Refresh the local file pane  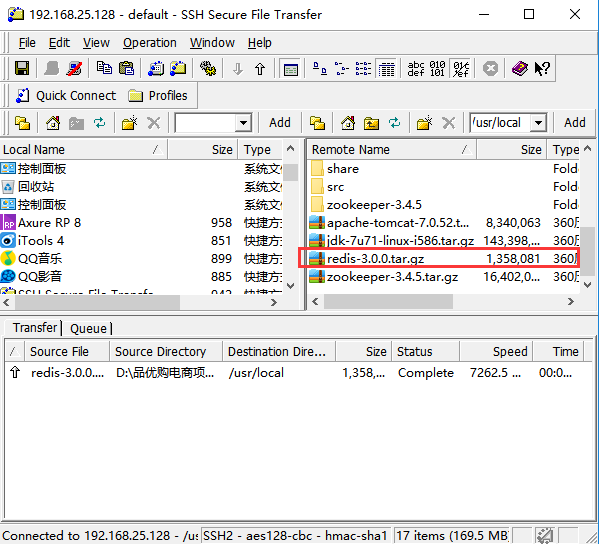coord(99,123)
